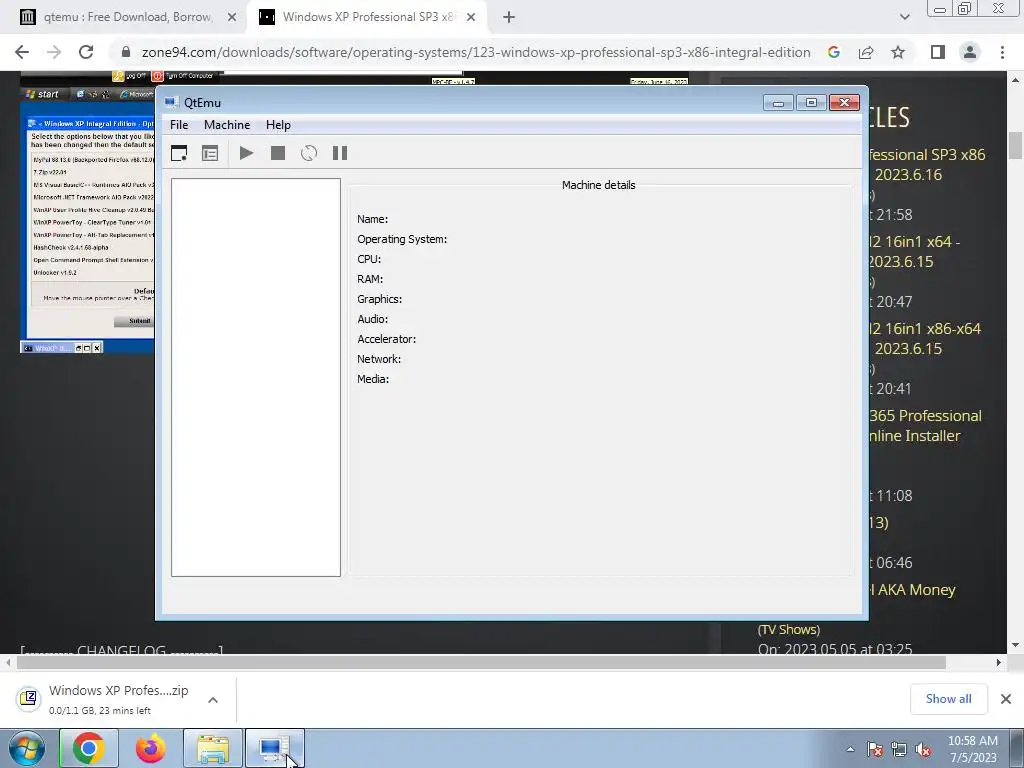The height and width of the screenshot is (768, 1024).
Task: Click Show all downloads
Action: point(948,699)
